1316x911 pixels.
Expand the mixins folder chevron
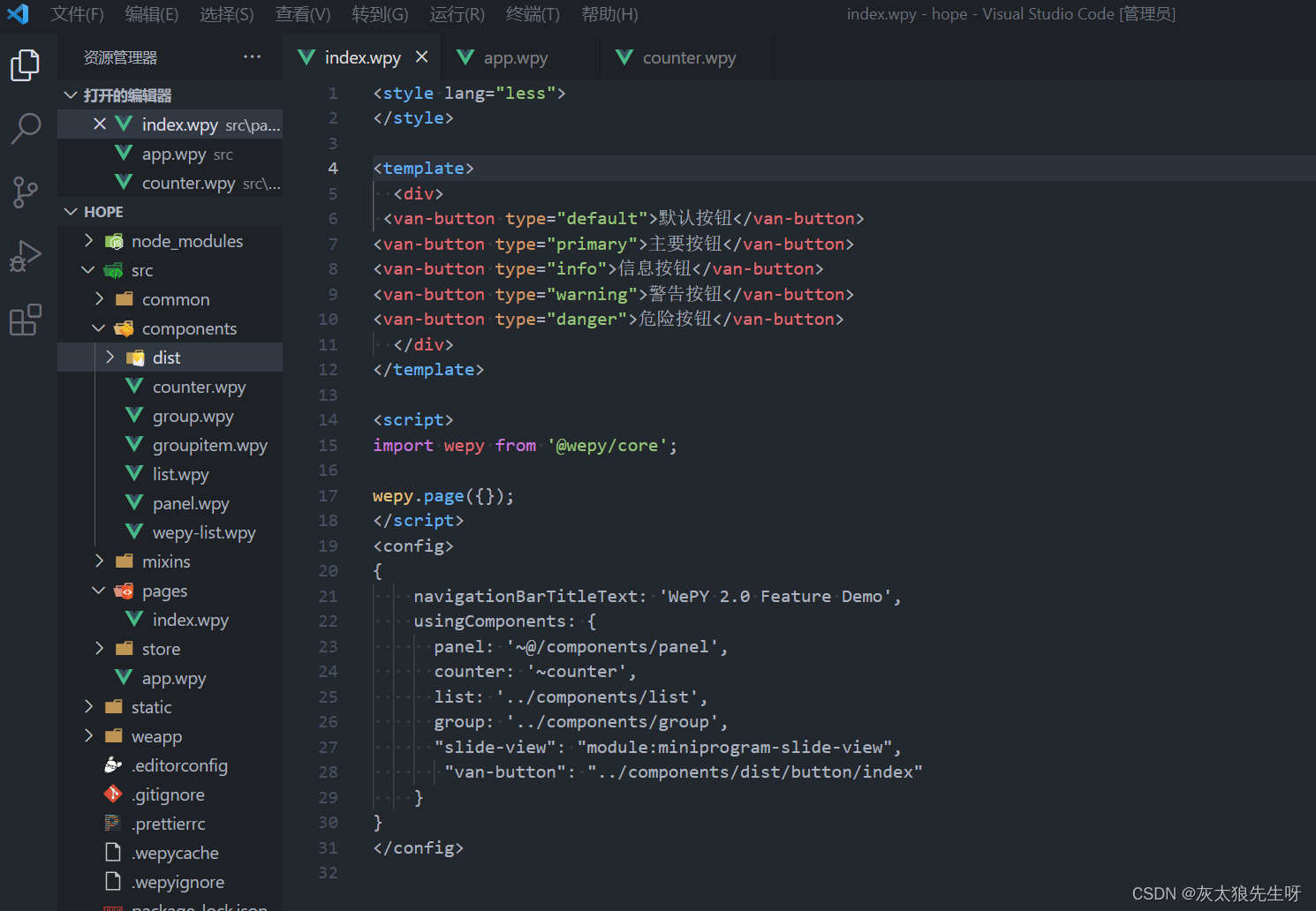99,561
